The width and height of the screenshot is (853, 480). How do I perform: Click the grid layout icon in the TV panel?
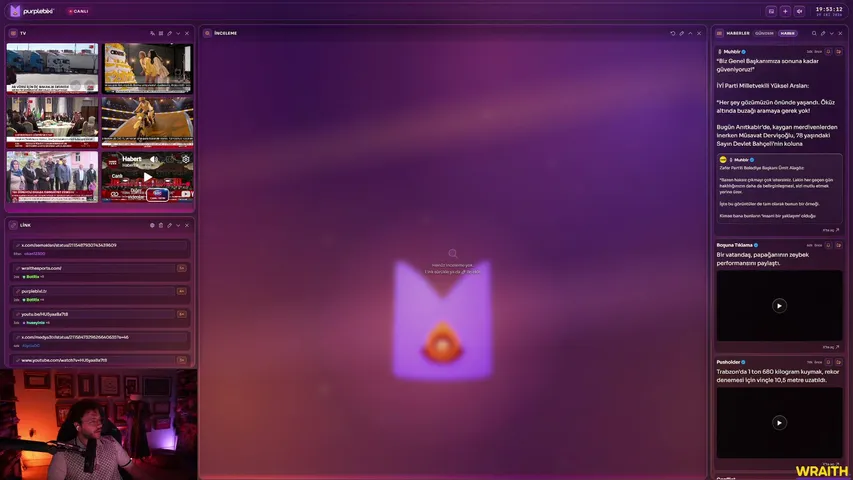tap(161, 33)
